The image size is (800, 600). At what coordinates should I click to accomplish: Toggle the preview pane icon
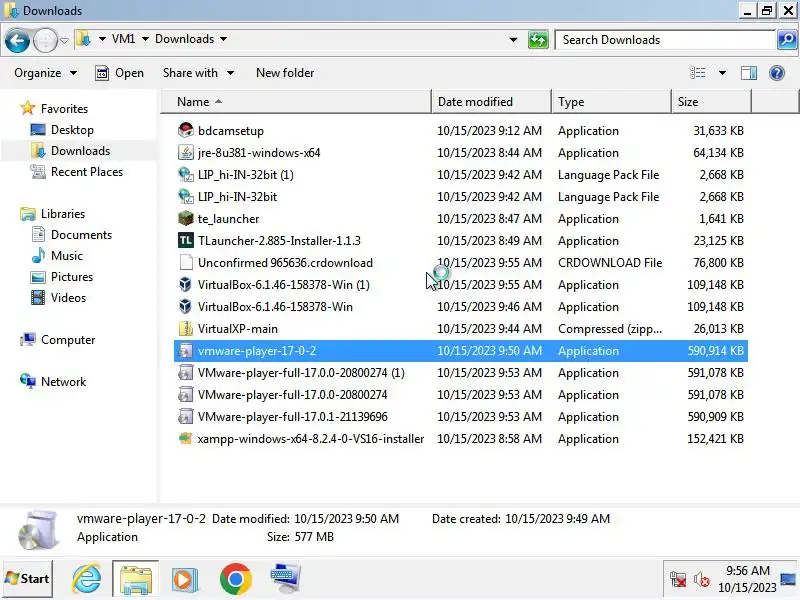pos(748,73)
